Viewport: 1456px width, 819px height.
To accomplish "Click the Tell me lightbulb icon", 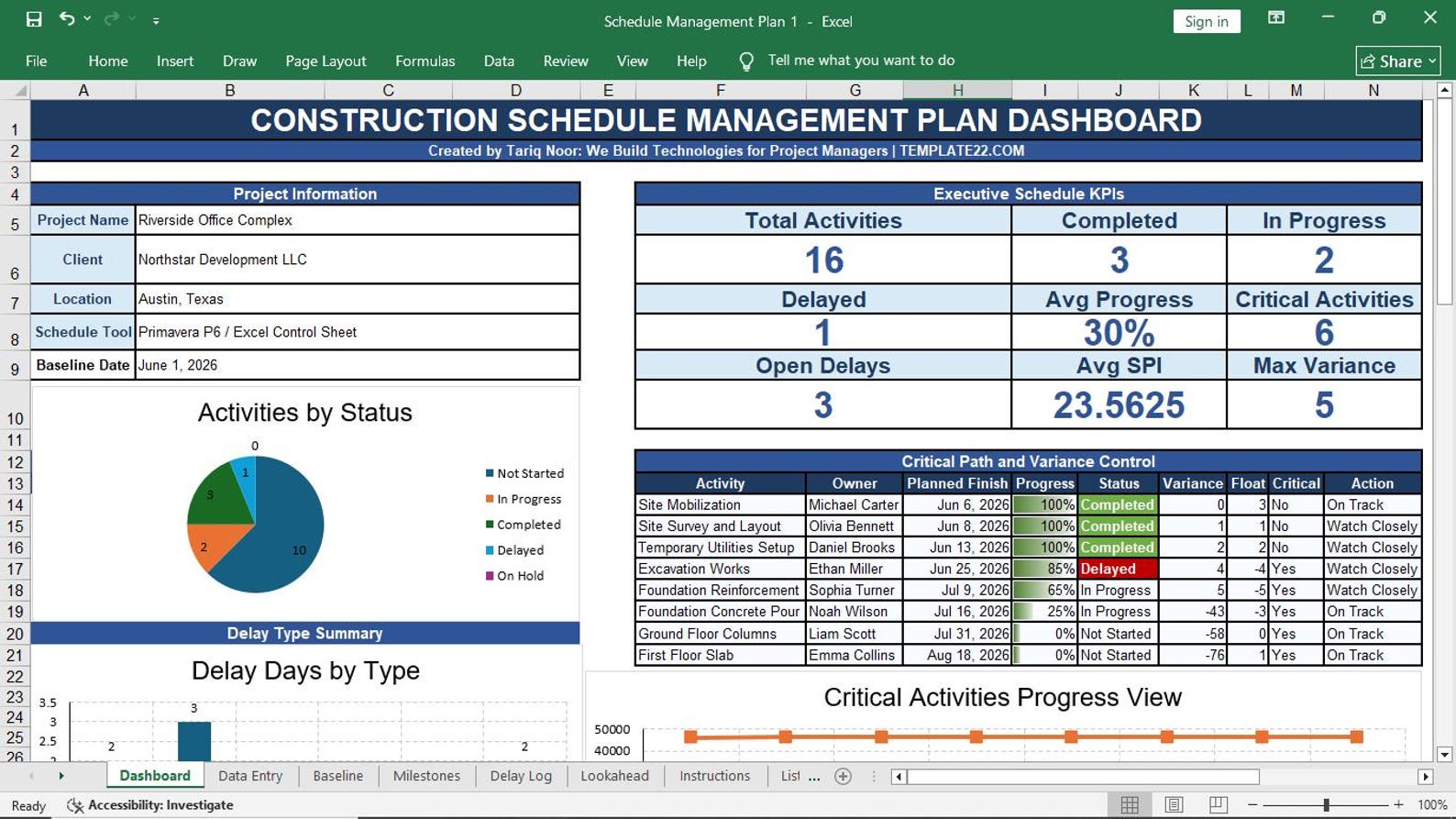I will [746, 61].
